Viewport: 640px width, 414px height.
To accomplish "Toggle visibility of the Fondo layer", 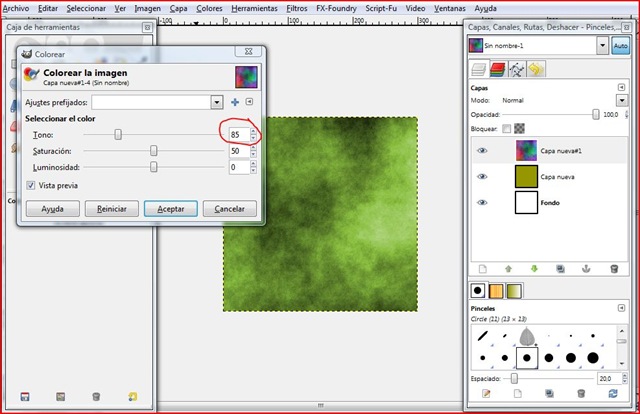I will pos(483,202).
